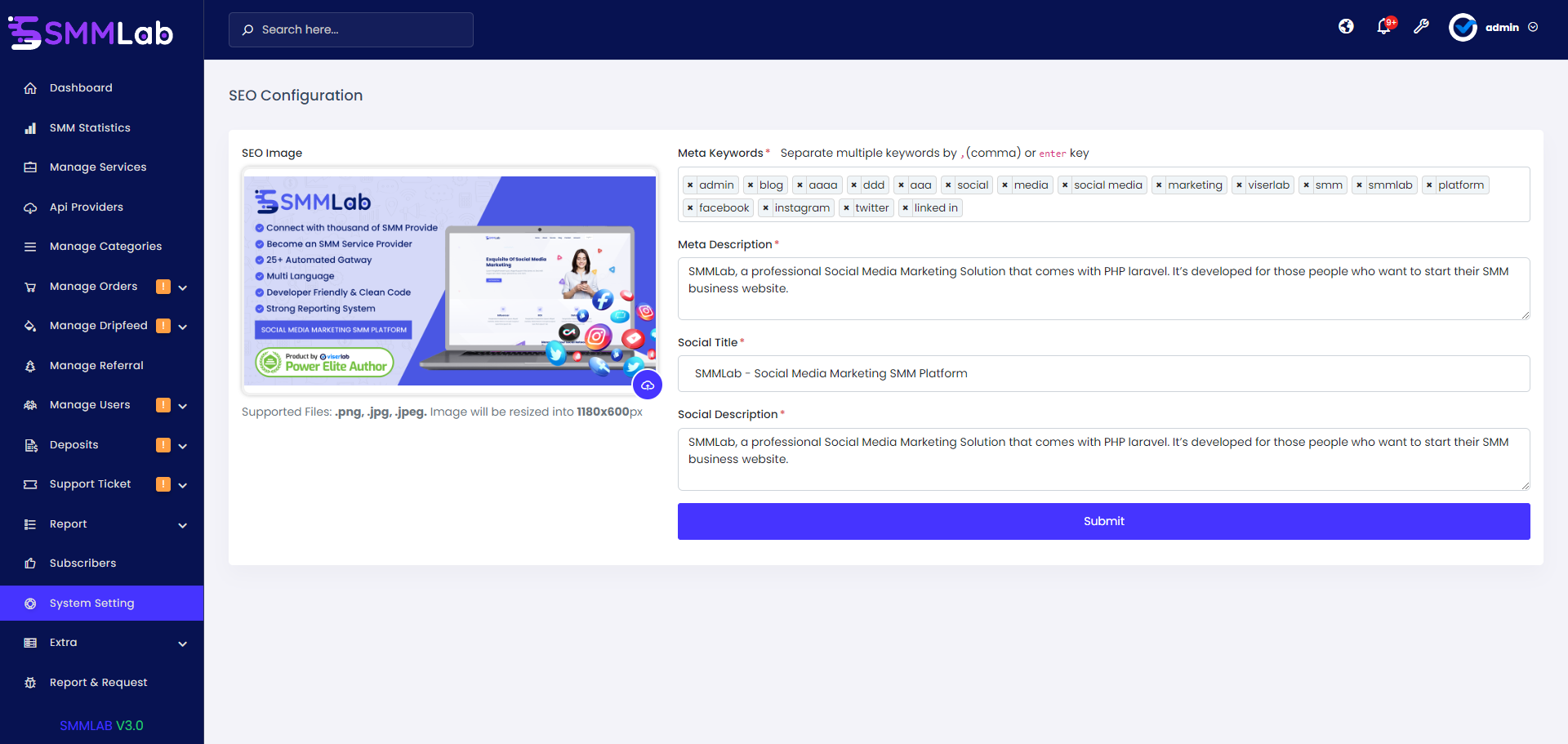Open the admin account dropdown arrow
The image size is (1568, 744).
click(x=1533, y=27)
